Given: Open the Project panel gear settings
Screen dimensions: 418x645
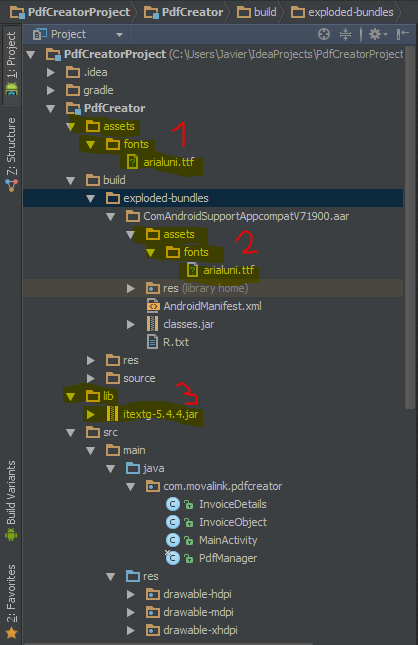Looking at the screenshot, I should coord(377,34).
